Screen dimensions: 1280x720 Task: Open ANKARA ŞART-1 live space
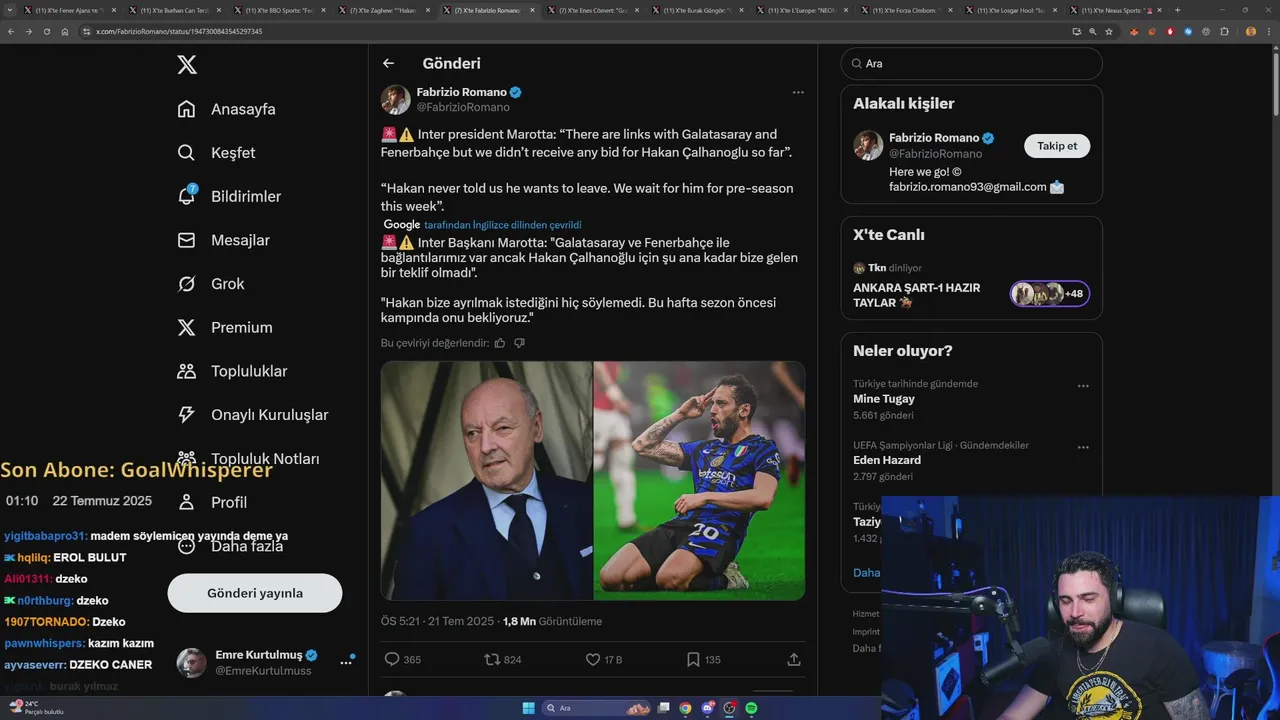tap(917, 295)
